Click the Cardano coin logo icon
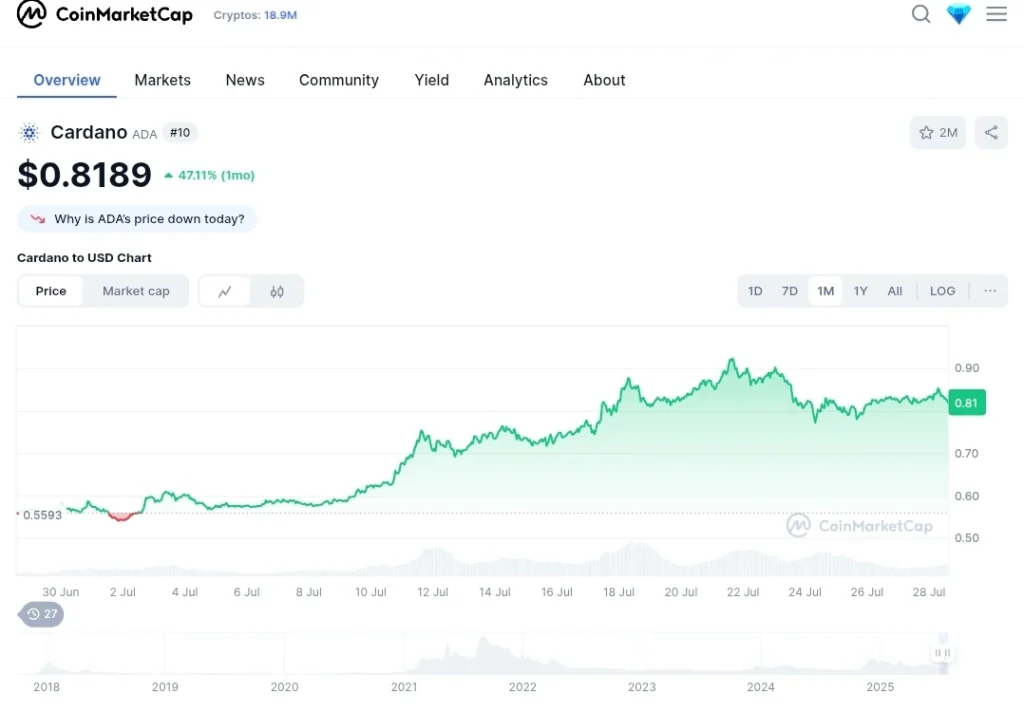 pos(29,133)
